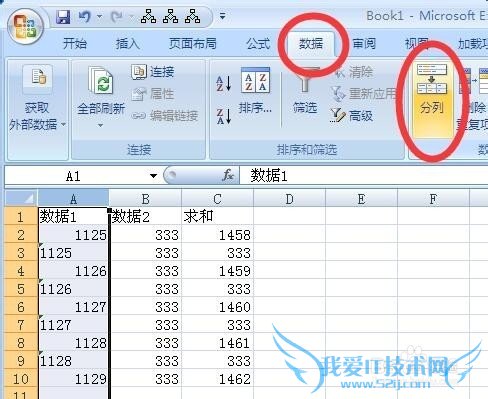Click cell C4 showing 1459

point(217,271)
